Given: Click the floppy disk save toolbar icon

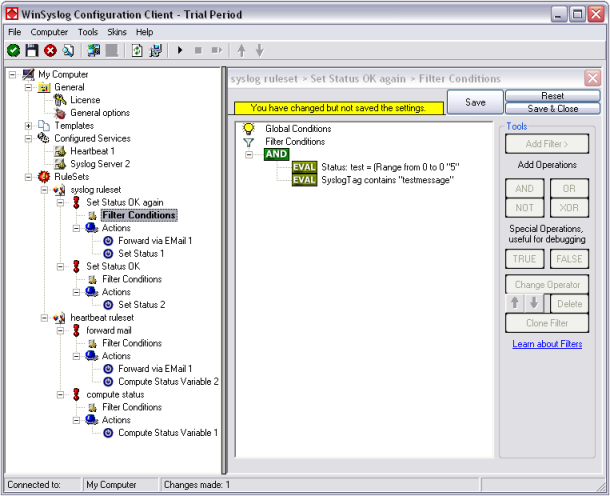Looking at the screenshot, I should pyautogui.click(x=32, y=51).
